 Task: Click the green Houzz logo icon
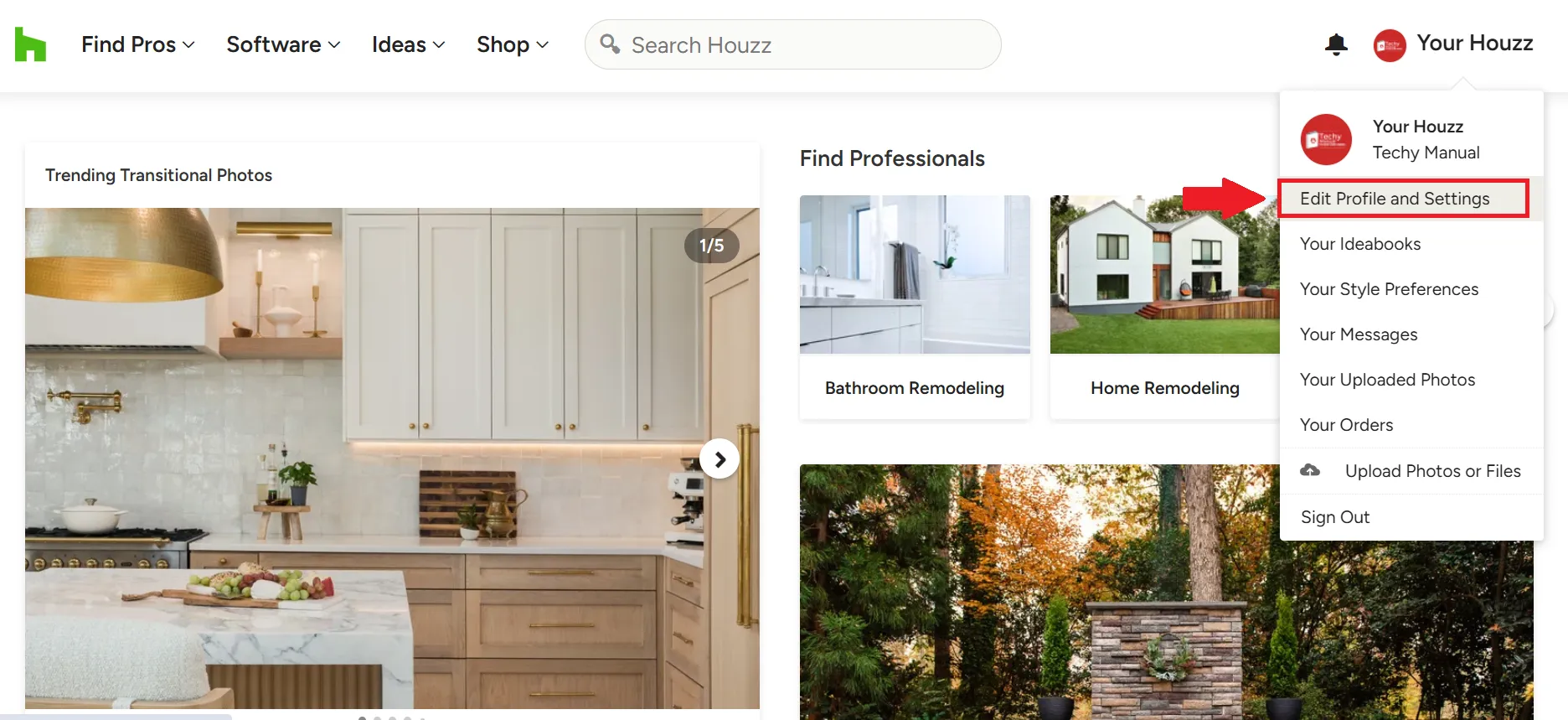30,44
